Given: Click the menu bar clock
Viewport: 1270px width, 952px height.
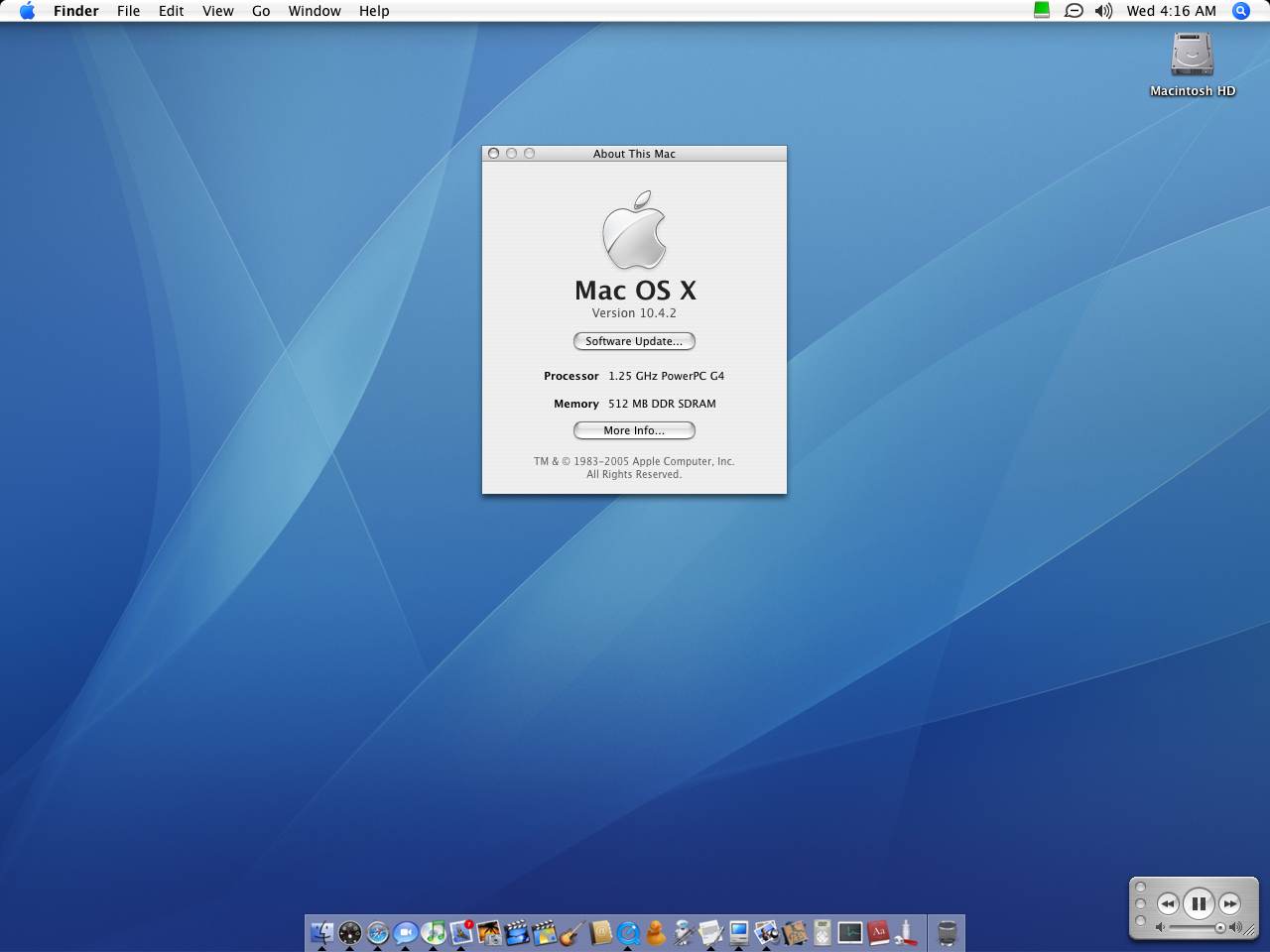Looking at the screenshot, I should (x=1171, y=11).
